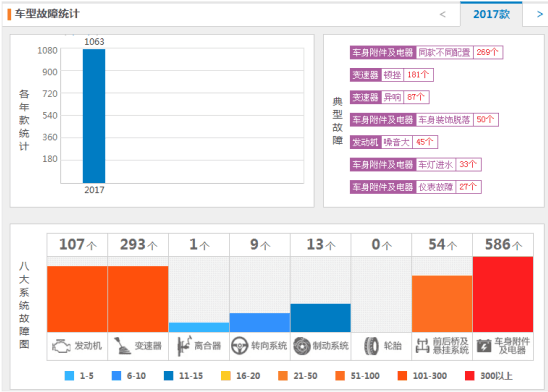
Task: Click the brake disc 制动系统 icon
Action: coord(302,346)
